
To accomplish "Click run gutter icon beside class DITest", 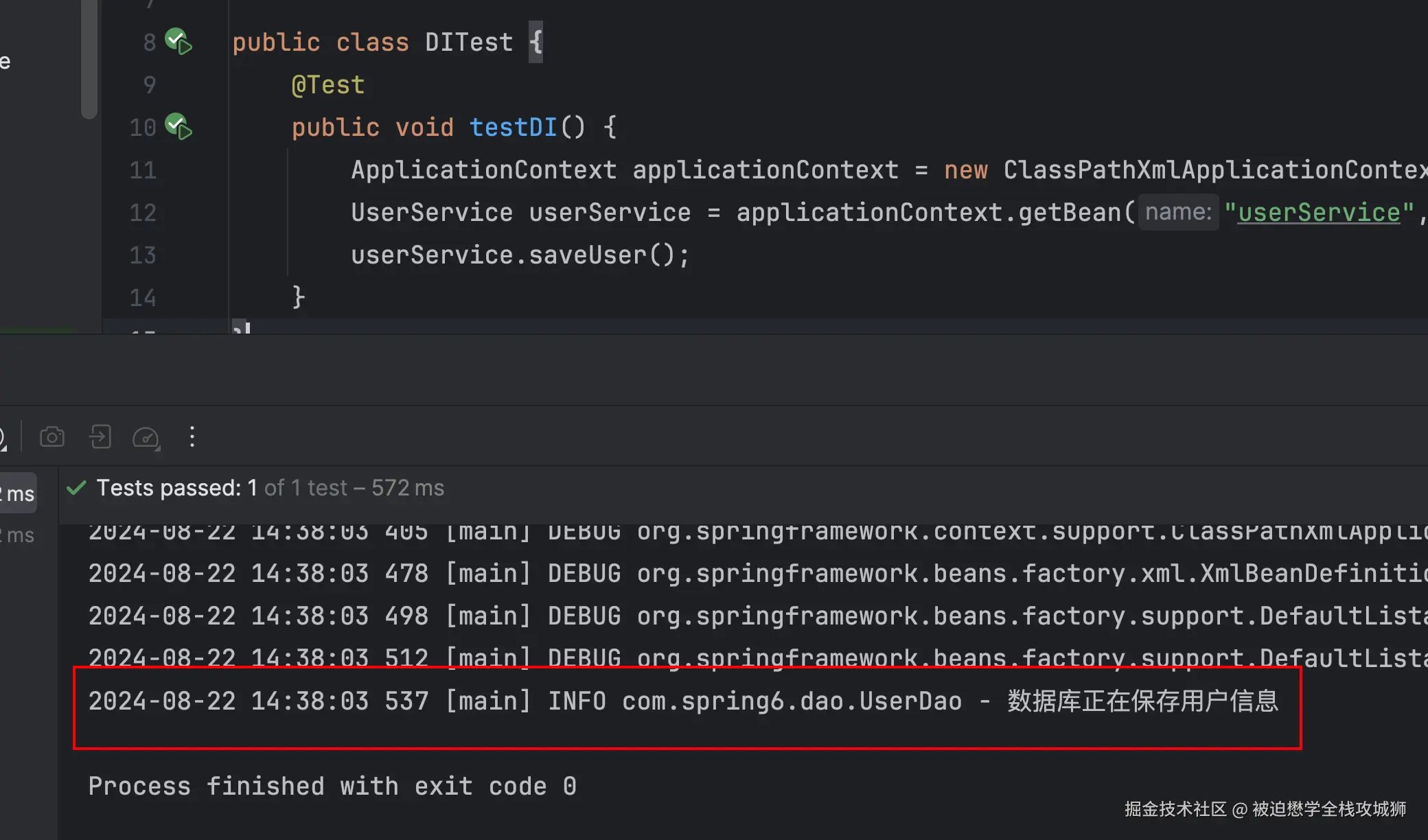I will click(x=178, y=42).
